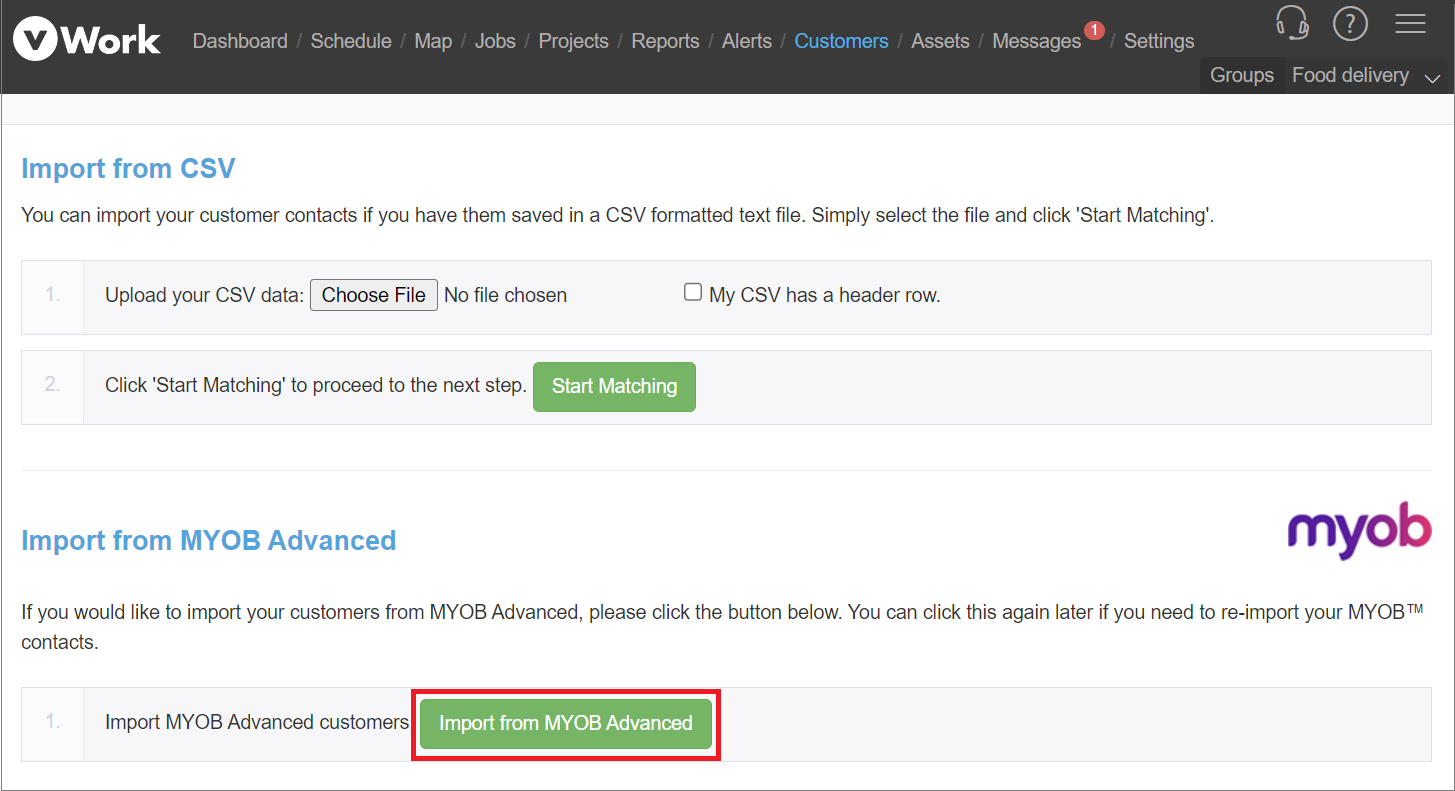The image size is (1455, 791).
Task: Open the headset support icon
Action: [x=1292, y=22]
